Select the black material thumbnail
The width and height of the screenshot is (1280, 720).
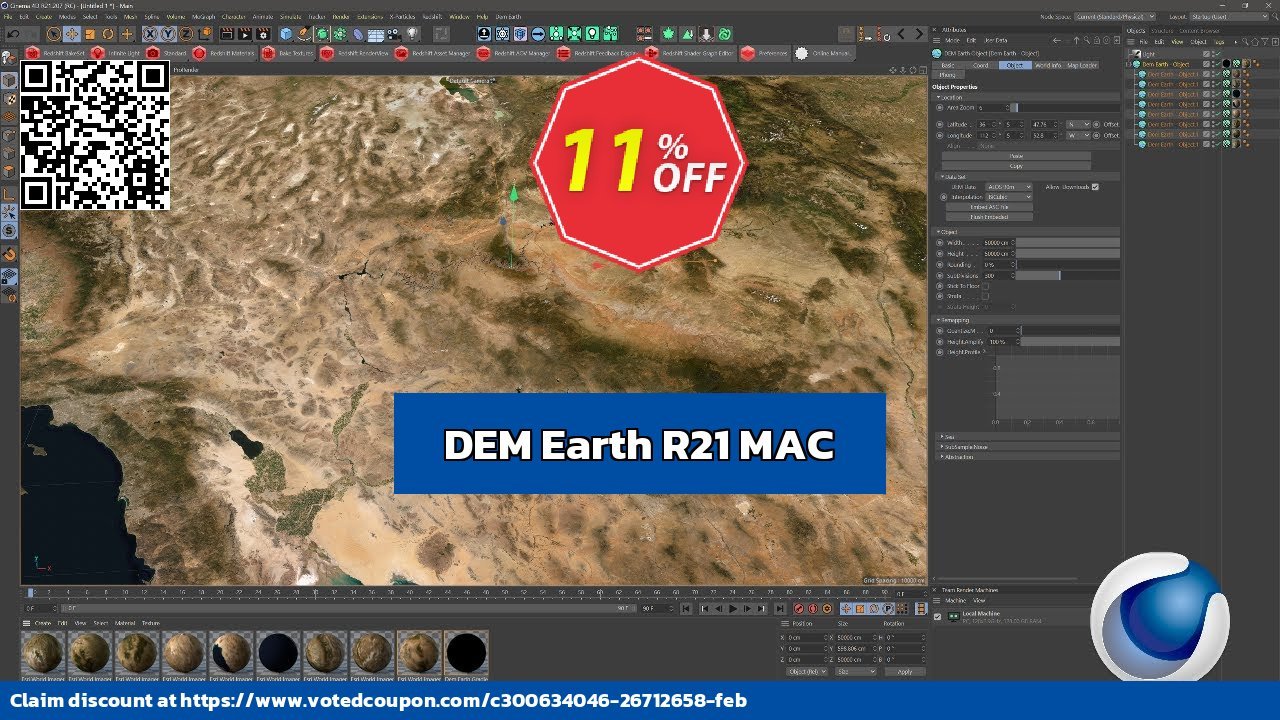pyautogui.click(x=466, y=654)
